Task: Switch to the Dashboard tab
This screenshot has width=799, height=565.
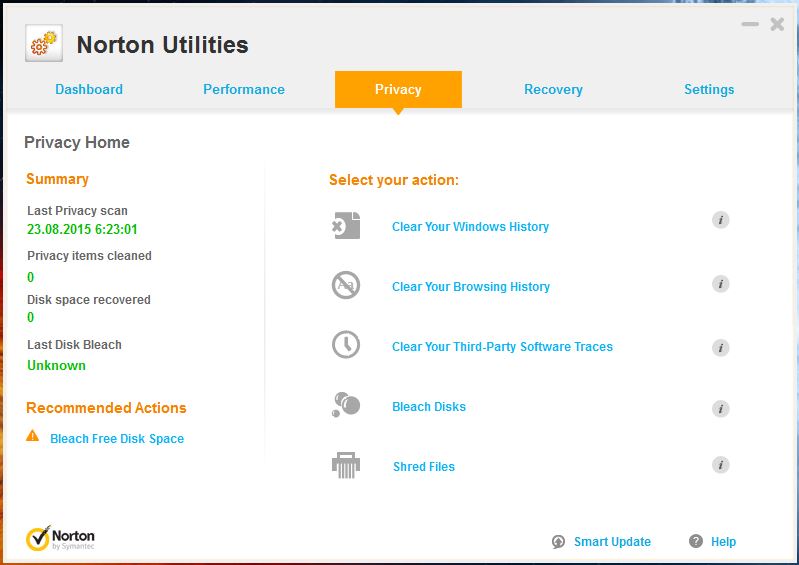Action: [89, 89]
